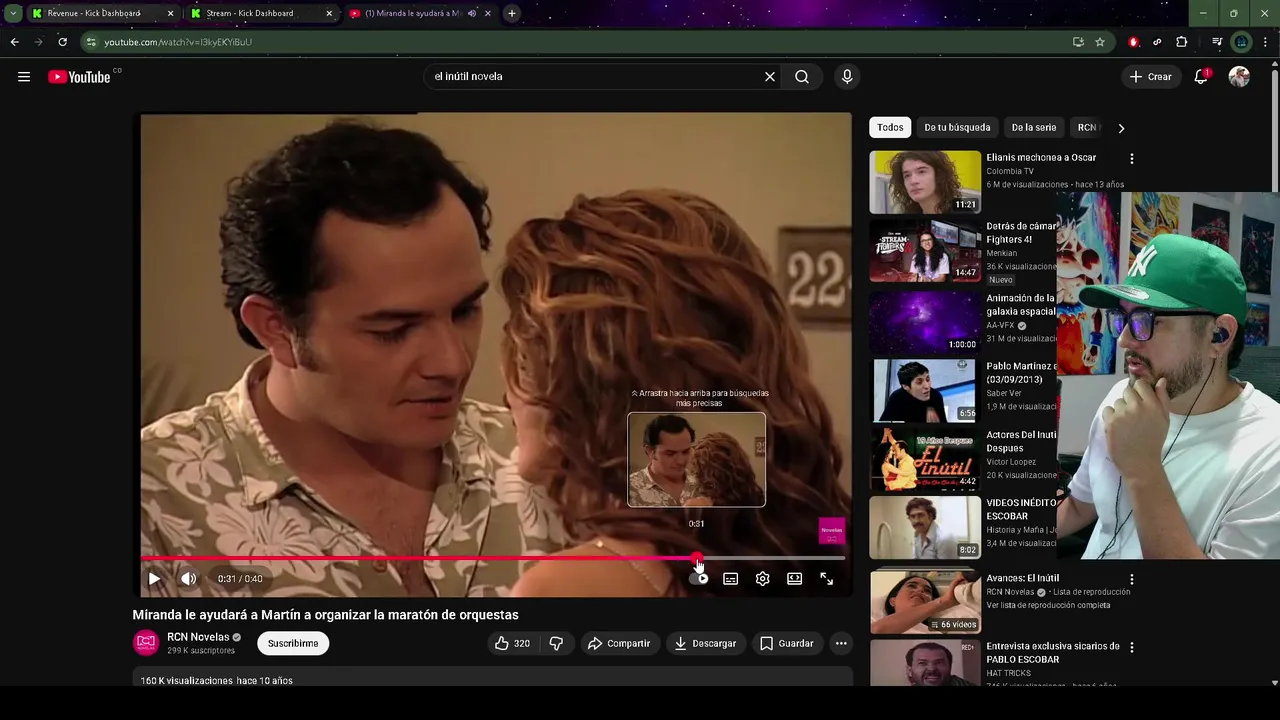Bookmark this page with the star
This screenshot has width=1280, height=720.
[1100, 42]
